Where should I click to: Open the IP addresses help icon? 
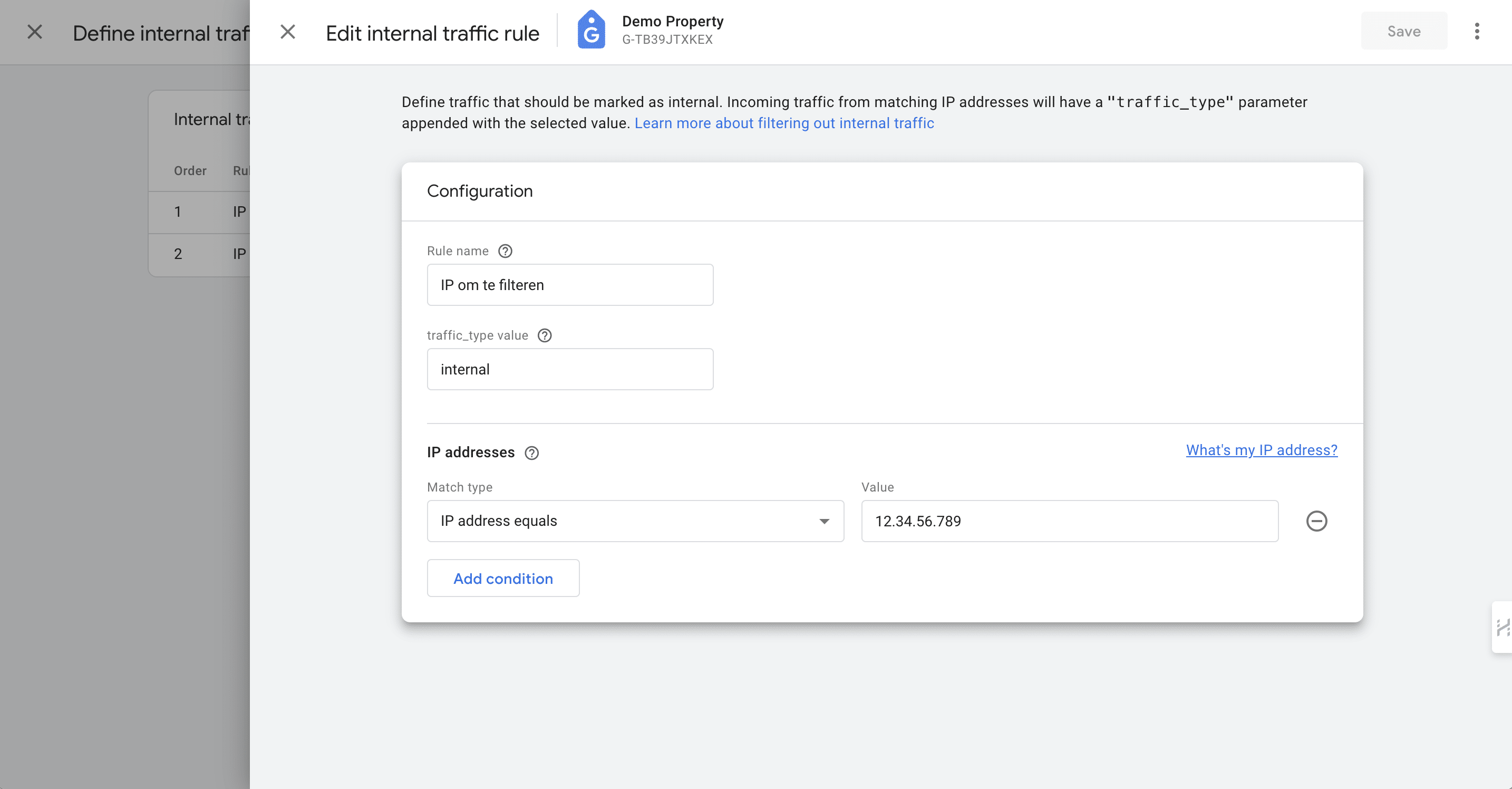tap(531, 453)
